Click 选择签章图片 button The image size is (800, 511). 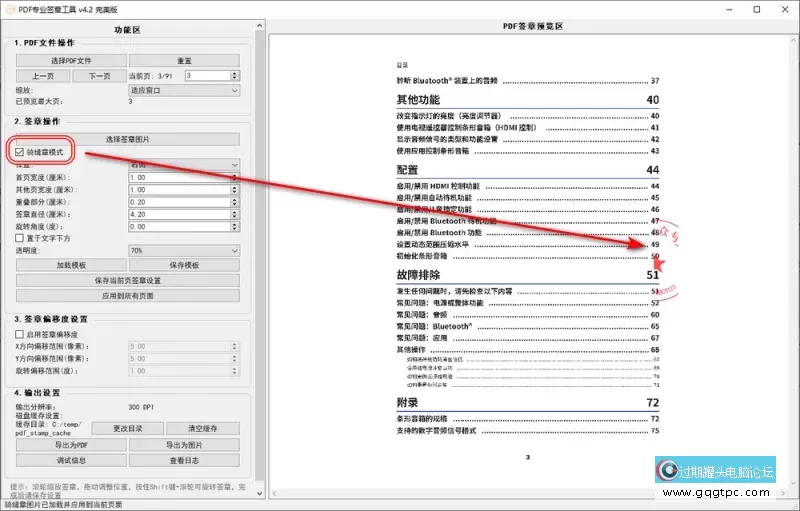coord(128,139)
